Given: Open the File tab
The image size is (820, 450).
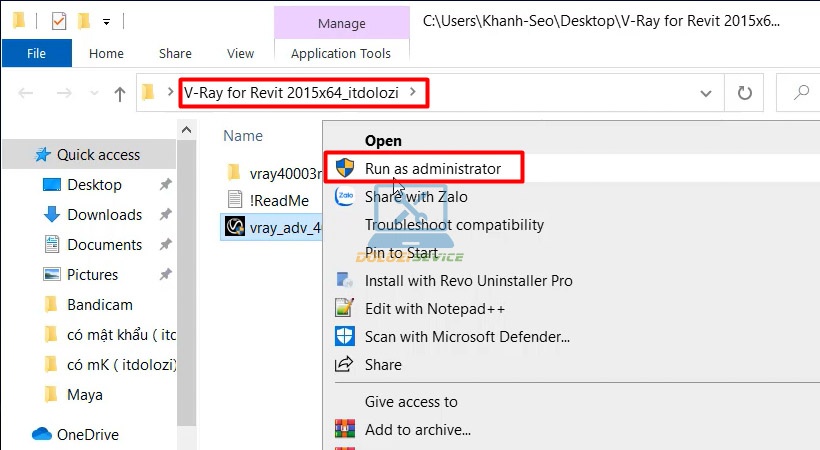Looking at the screenshot, I should (37, 53).
